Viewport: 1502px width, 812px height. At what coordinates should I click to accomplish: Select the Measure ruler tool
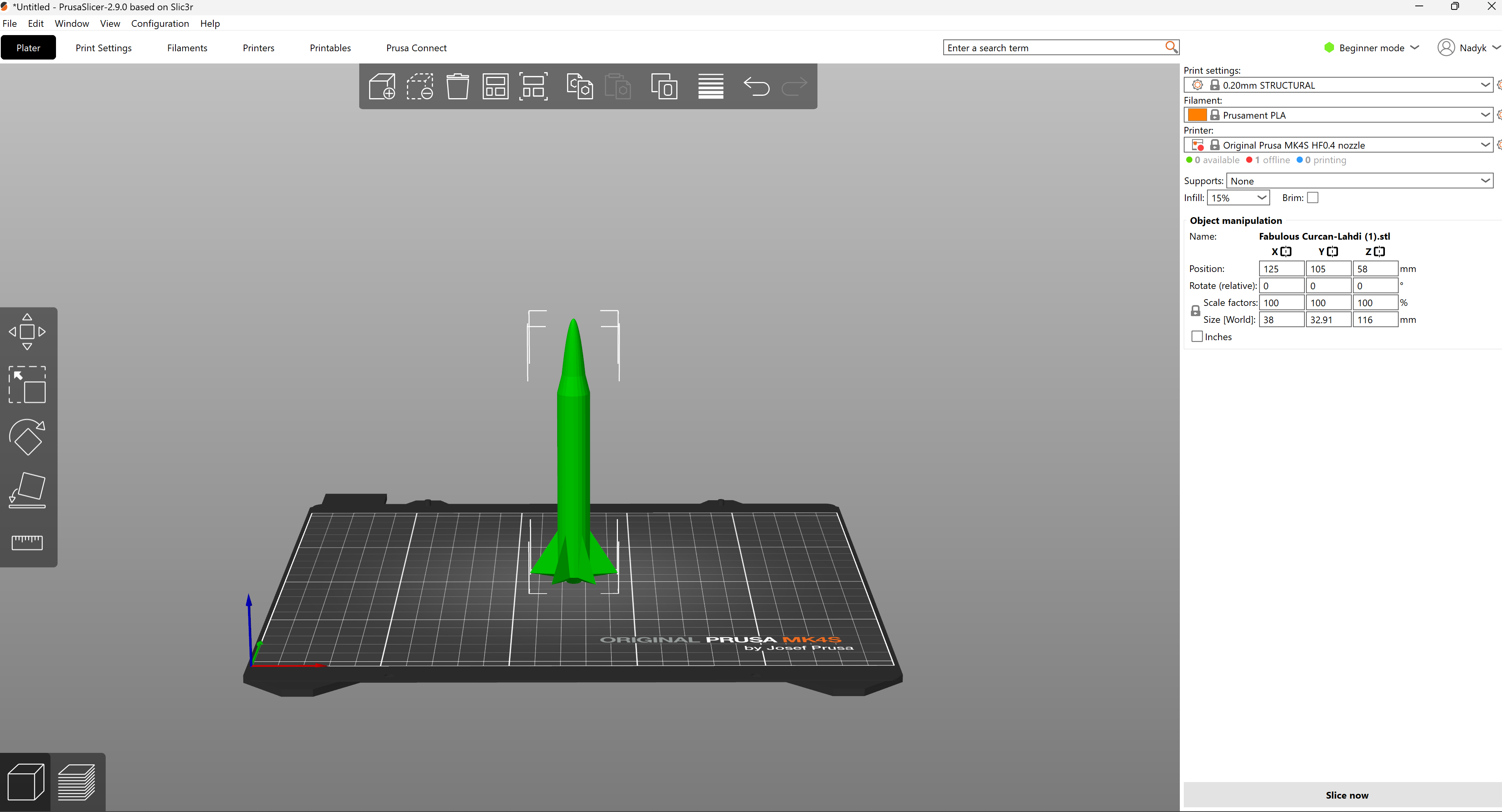27,543
